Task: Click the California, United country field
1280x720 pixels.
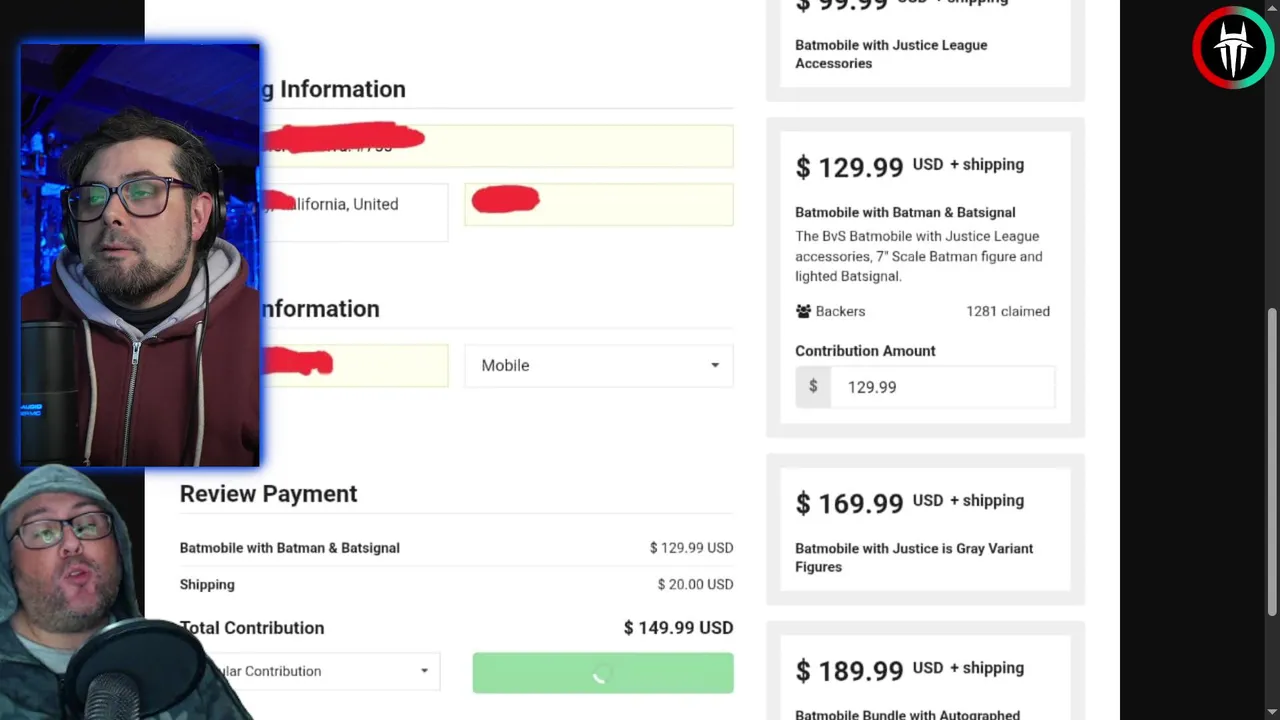Action: (x=354, y=204)
